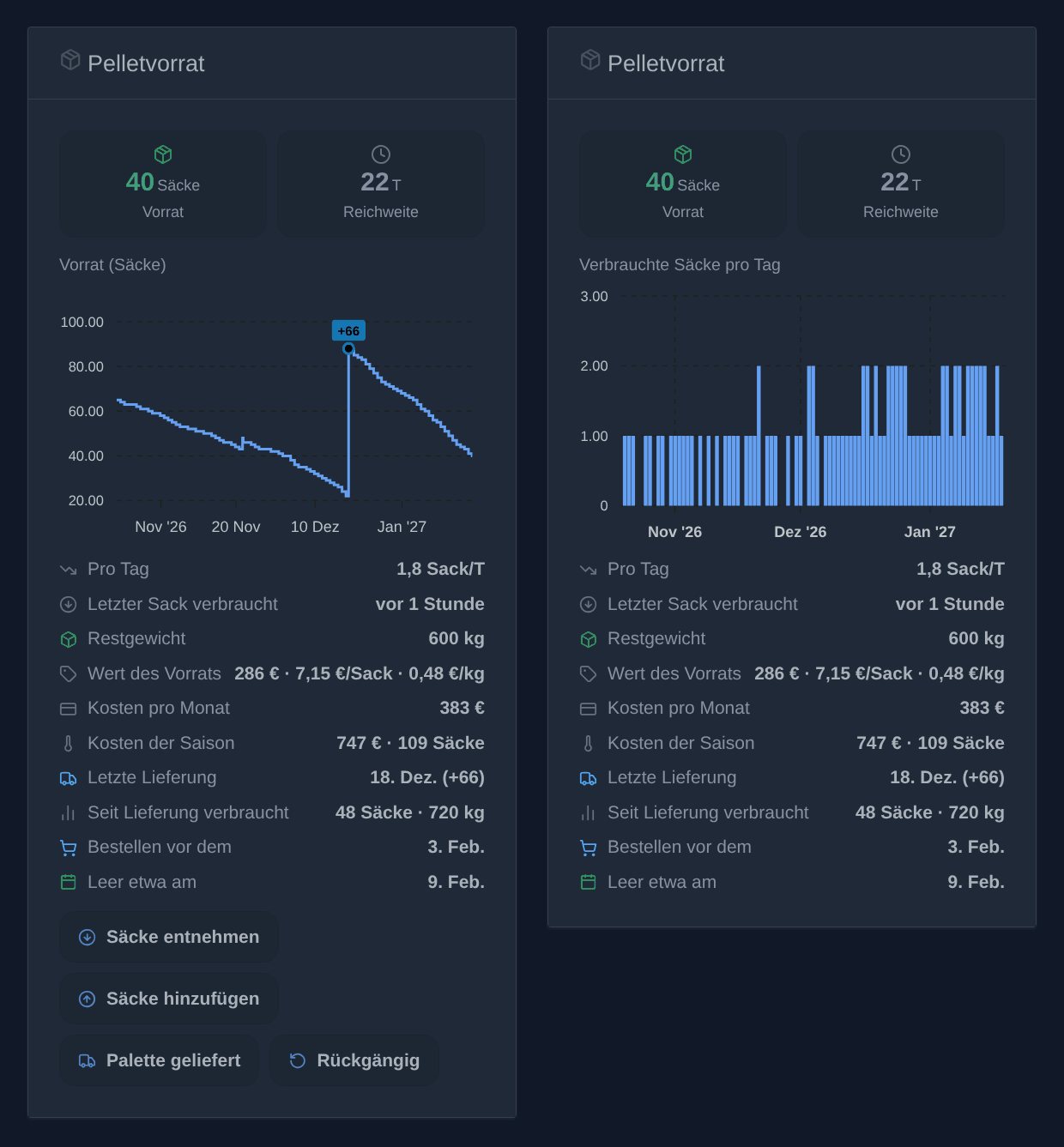This screenshot has height=1147, width=1064.
Task: Click truck icon of Letzte Lieferung, right card
Action: (589, 778)
